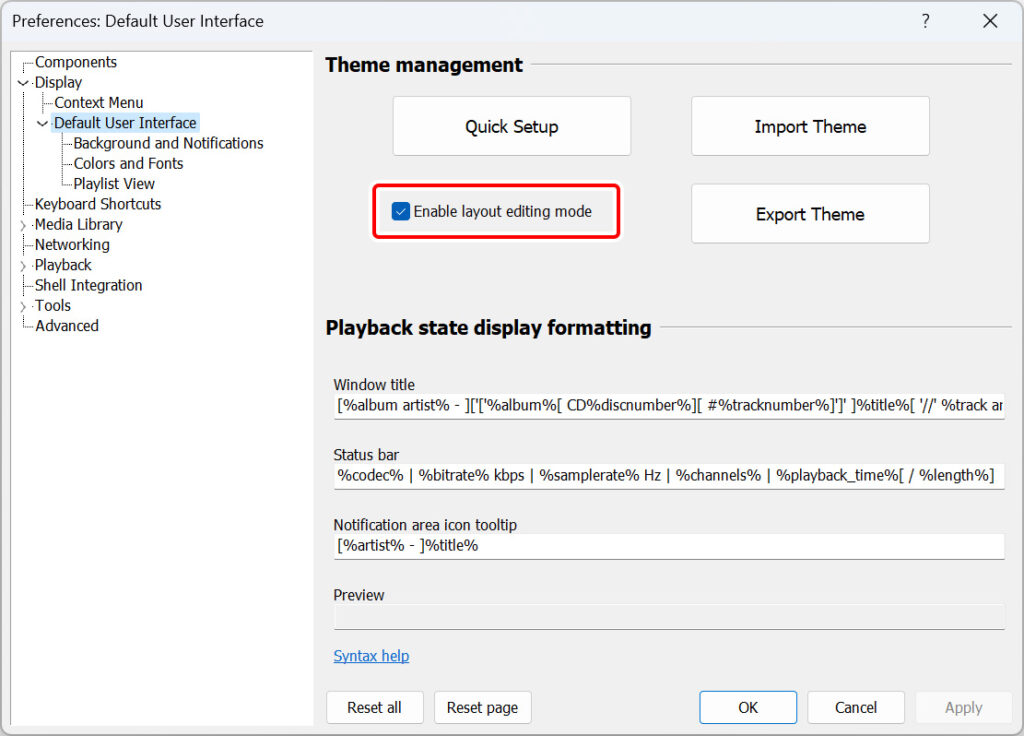Click the Quick Setup button
The width and height of the screenshot is (1024, 736).
(511, 126)
